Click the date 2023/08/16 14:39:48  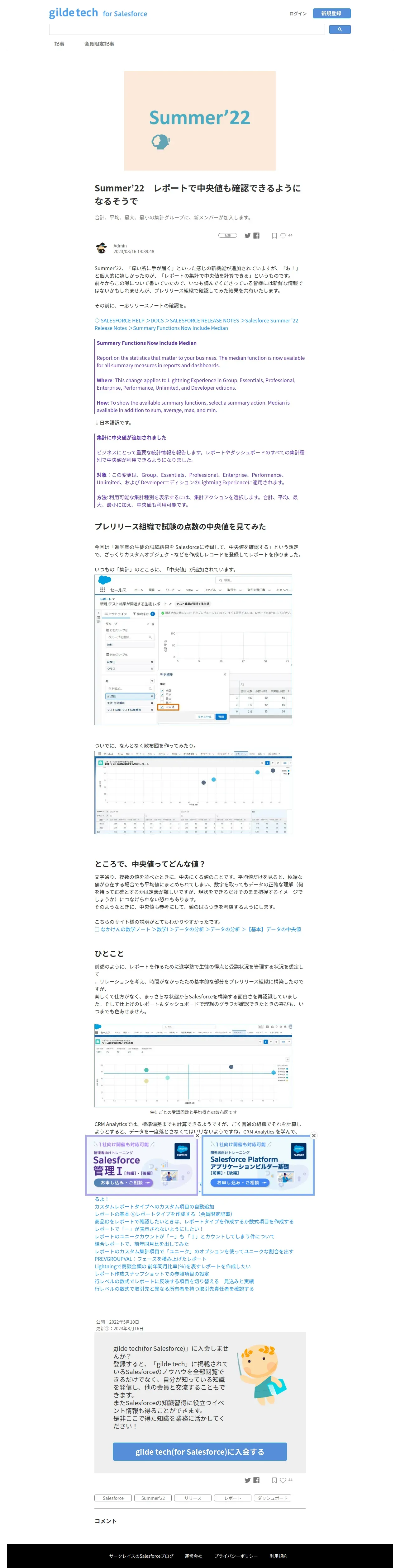133,251
